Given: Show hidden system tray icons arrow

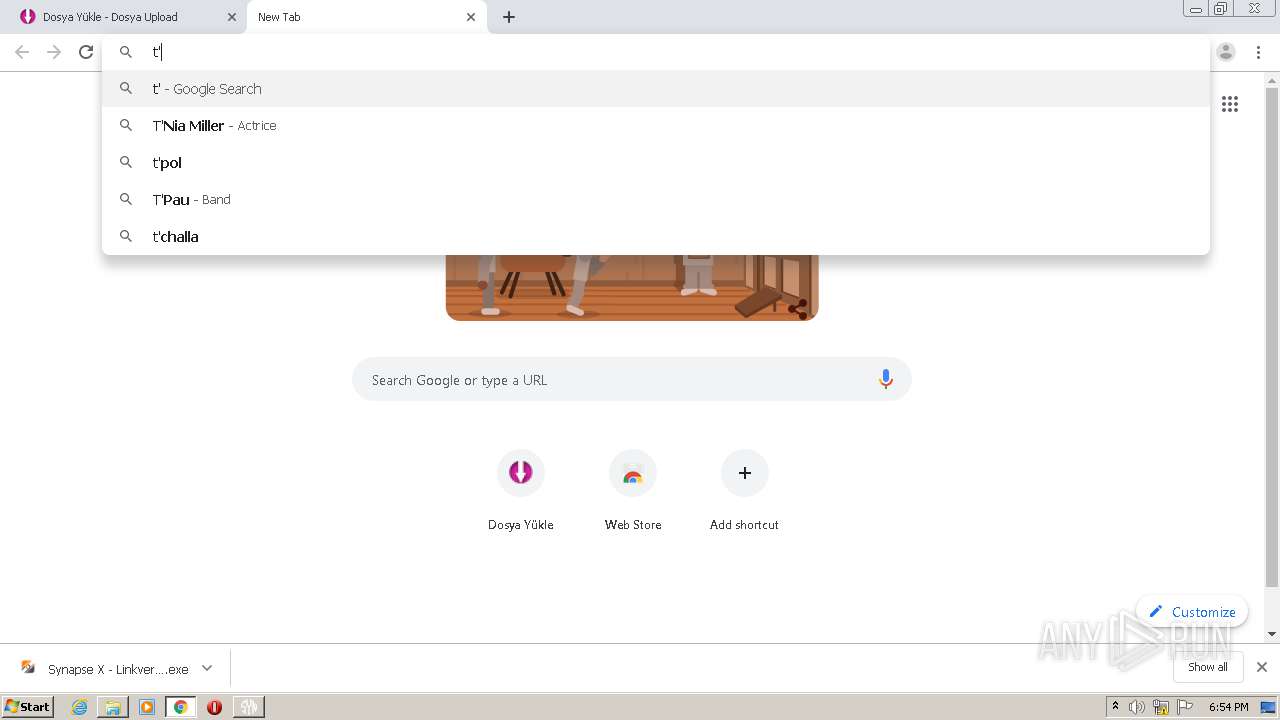Looking at the screenshot, I should click(x=1116, y=707).
